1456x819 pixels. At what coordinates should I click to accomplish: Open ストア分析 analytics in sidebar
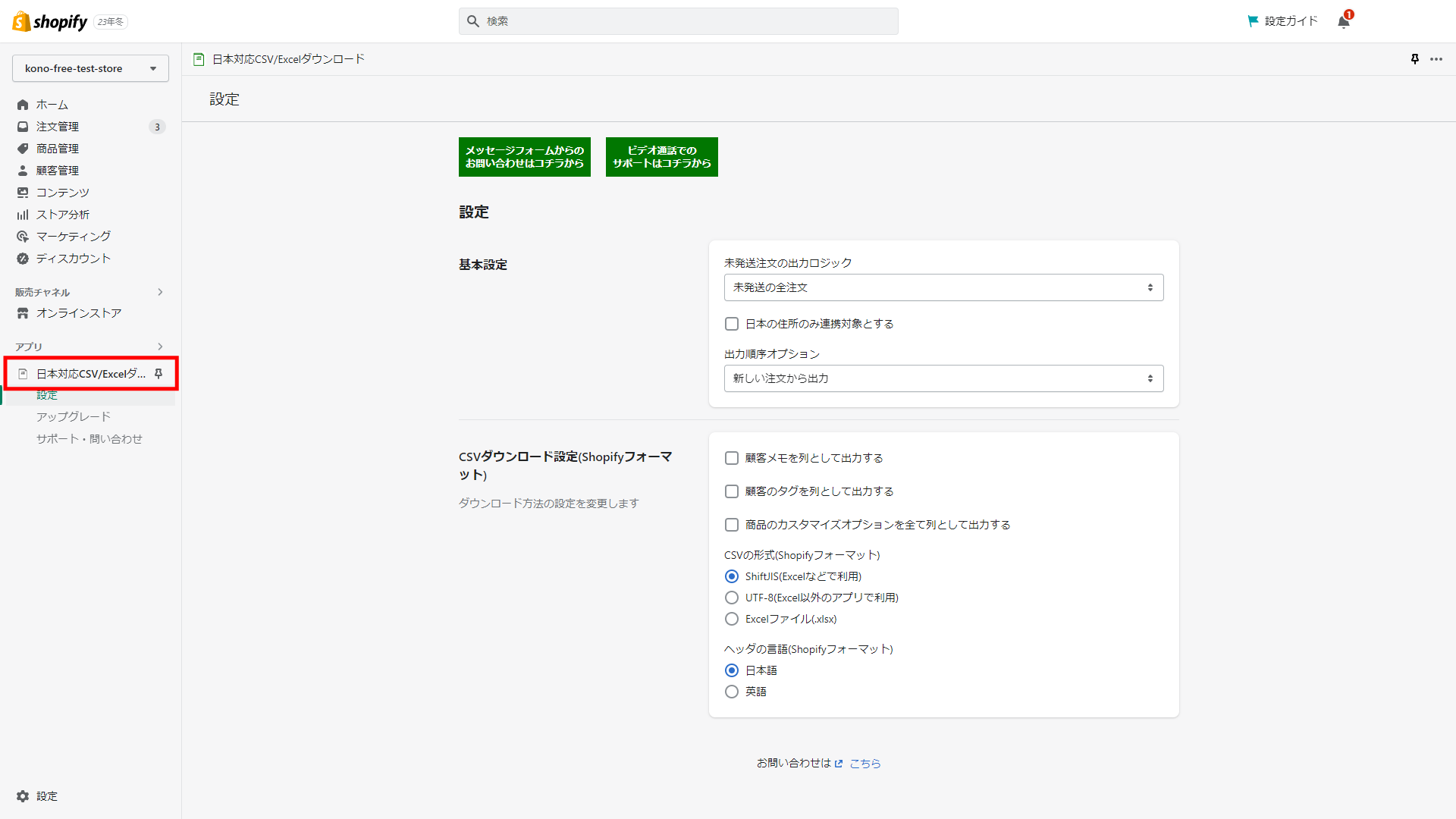coord(62,215)
